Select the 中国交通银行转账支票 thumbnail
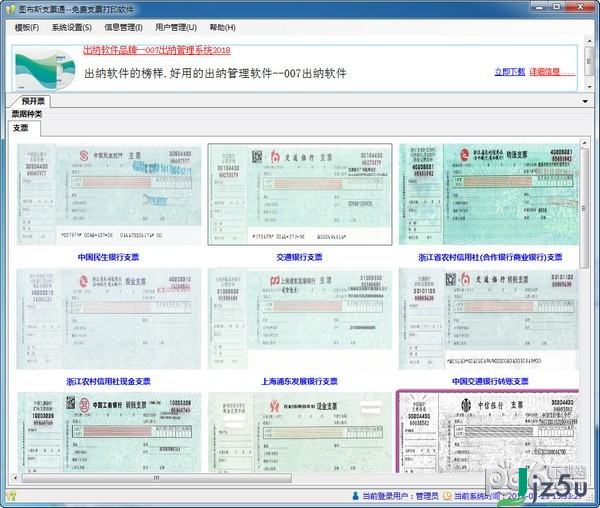600x508 pixels. tap(489, 319)
